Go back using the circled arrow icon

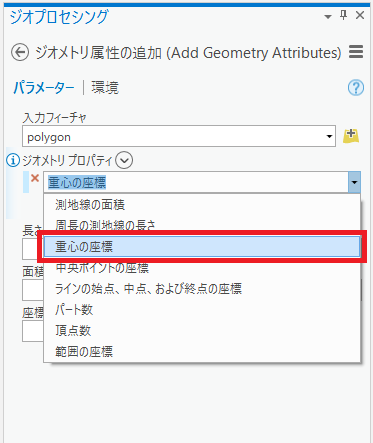coord(20,53)
